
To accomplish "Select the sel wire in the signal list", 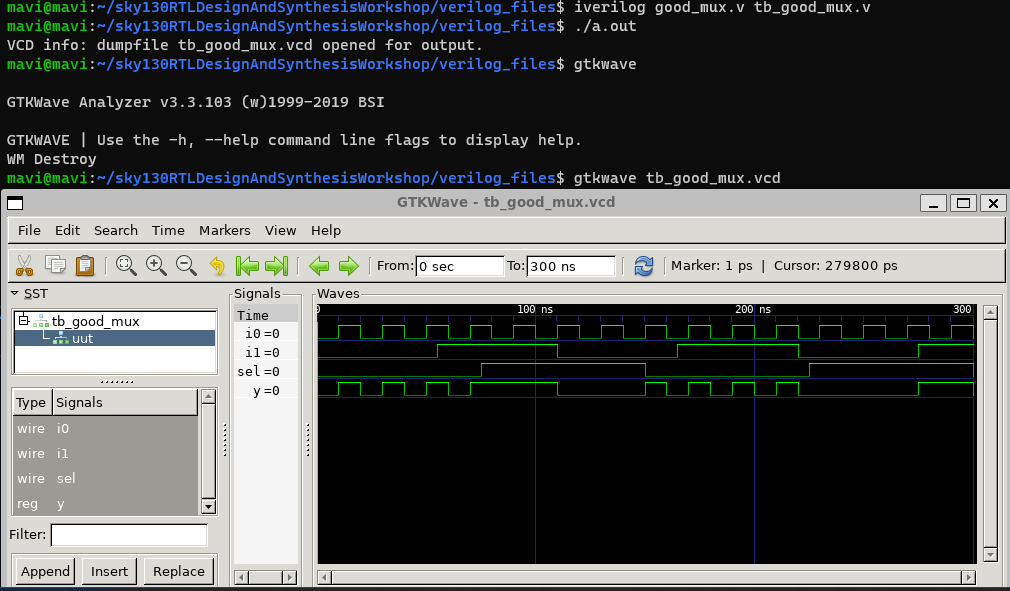I will point(65,478).
